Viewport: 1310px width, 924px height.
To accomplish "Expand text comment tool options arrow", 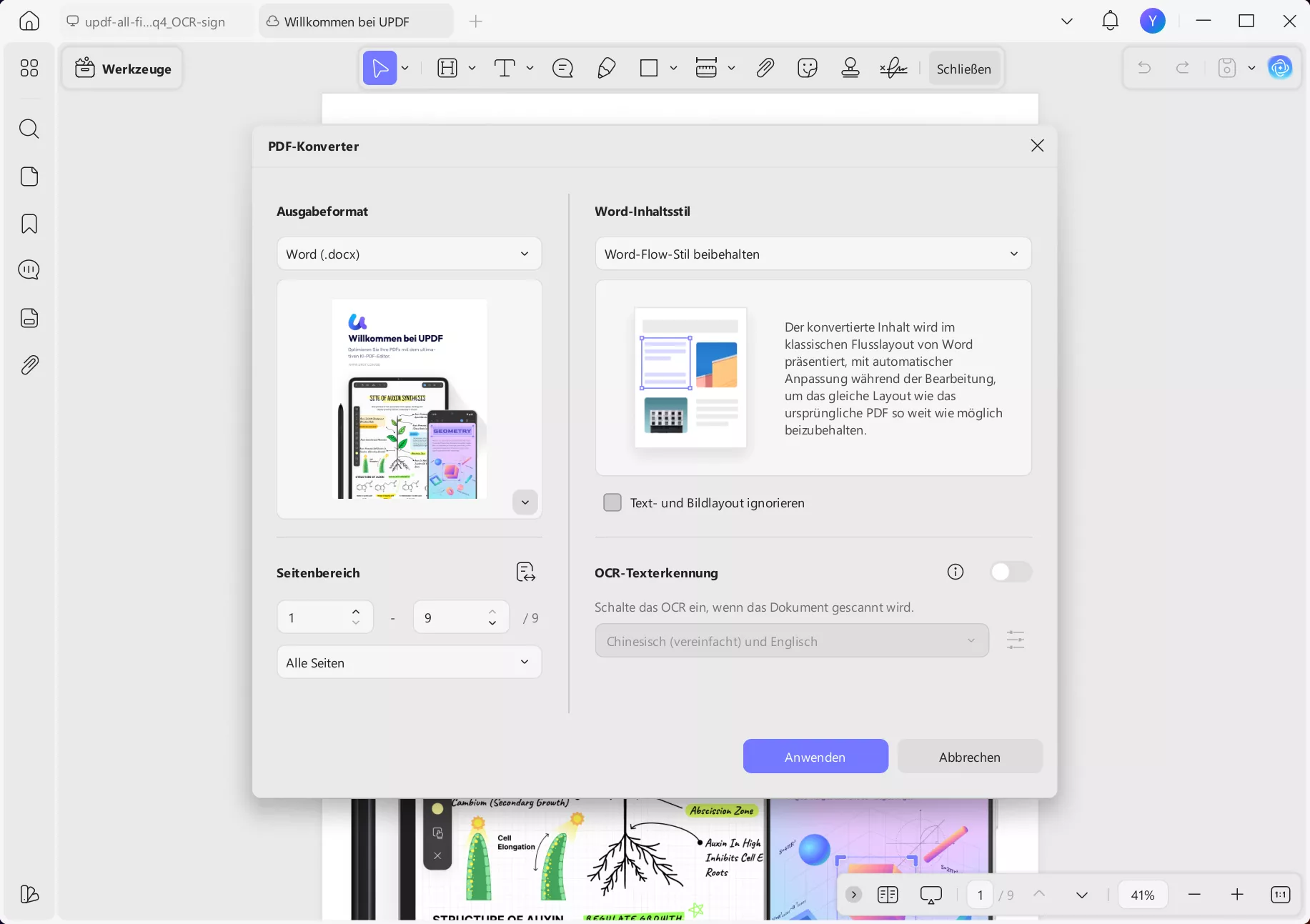I will [530, 69].
